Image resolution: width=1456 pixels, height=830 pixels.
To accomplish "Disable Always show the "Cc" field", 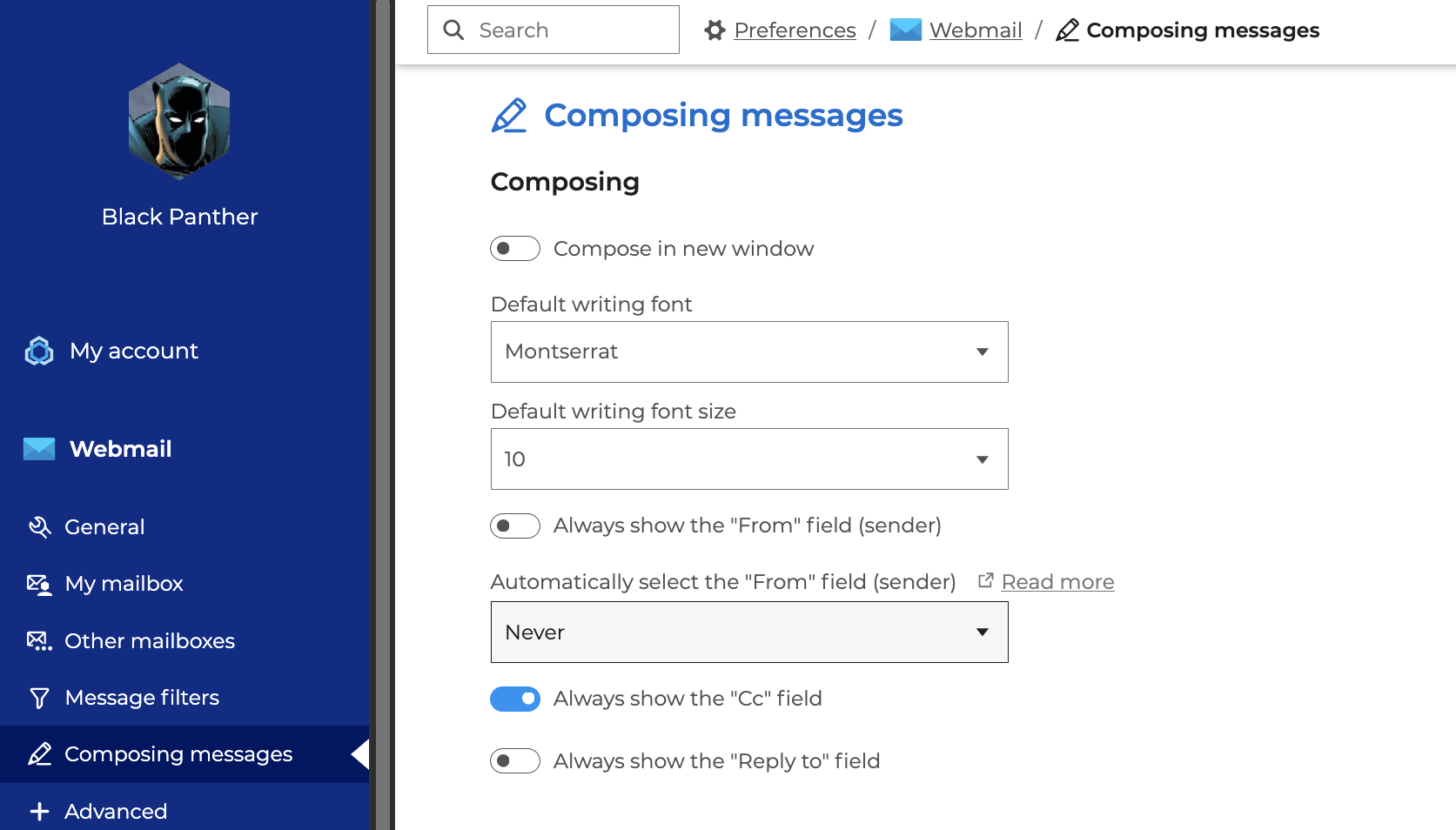I will [515, 699].
